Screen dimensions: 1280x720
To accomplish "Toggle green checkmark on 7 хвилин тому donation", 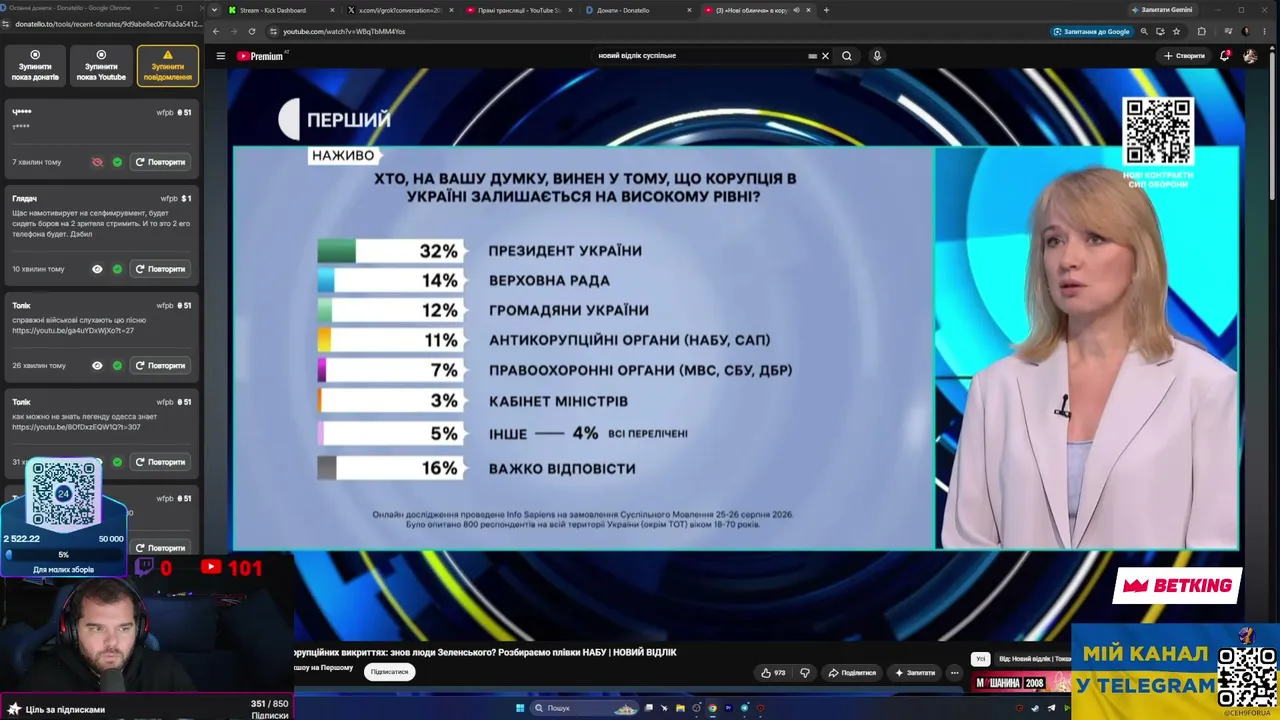I will [x=117, y=162].
